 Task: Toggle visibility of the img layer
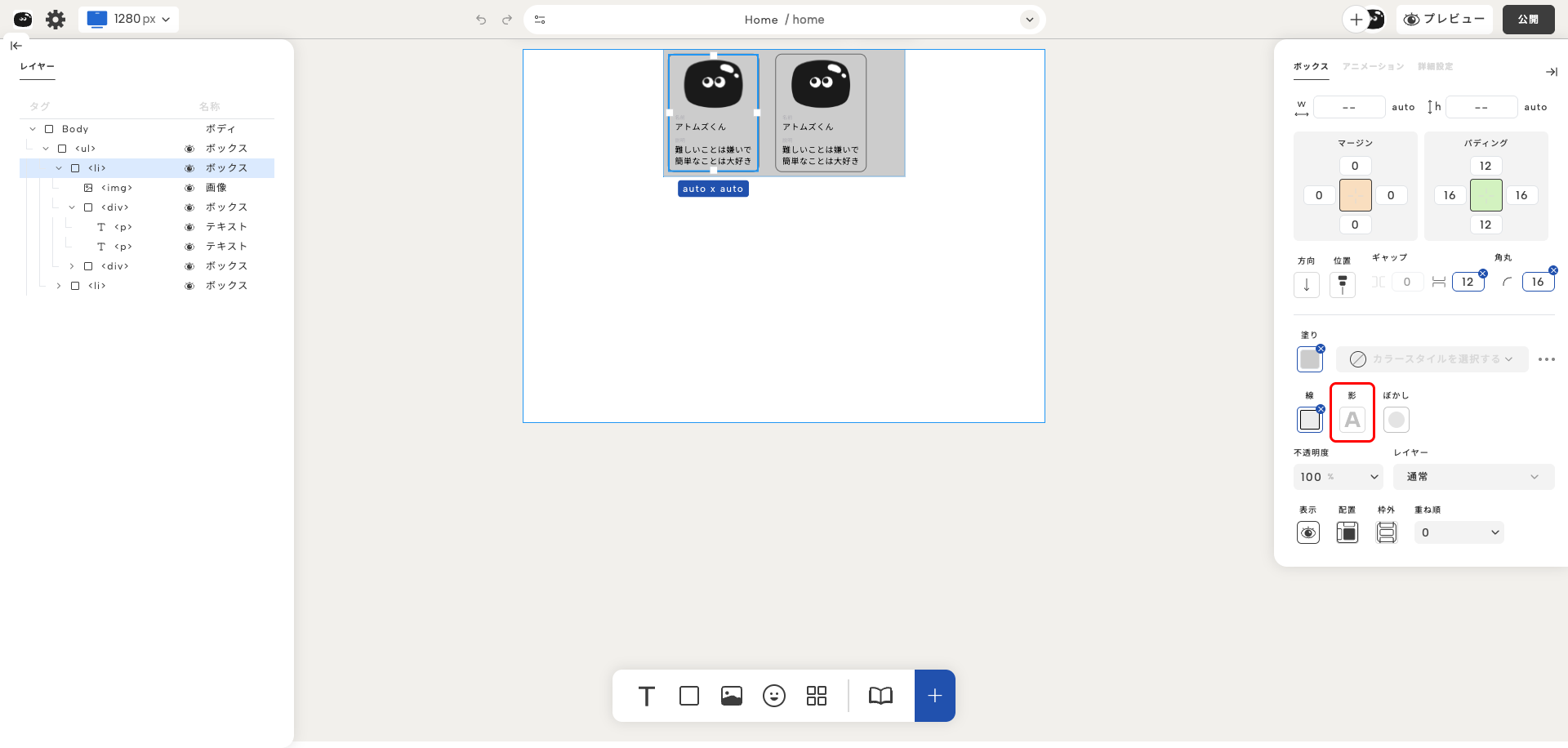189,188
